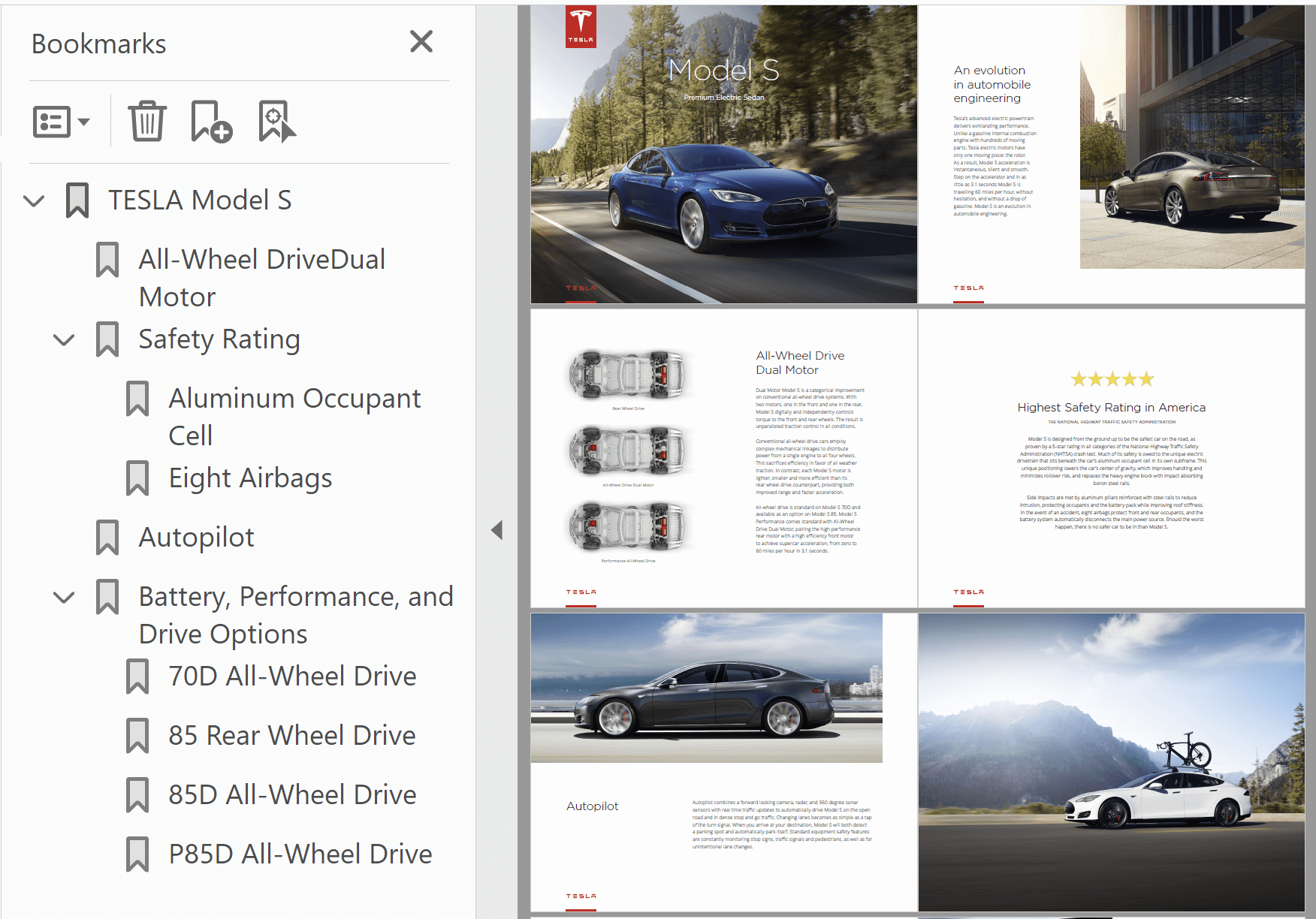
Task: Click the Autopilot page with gray car
Action: point(724,763)
